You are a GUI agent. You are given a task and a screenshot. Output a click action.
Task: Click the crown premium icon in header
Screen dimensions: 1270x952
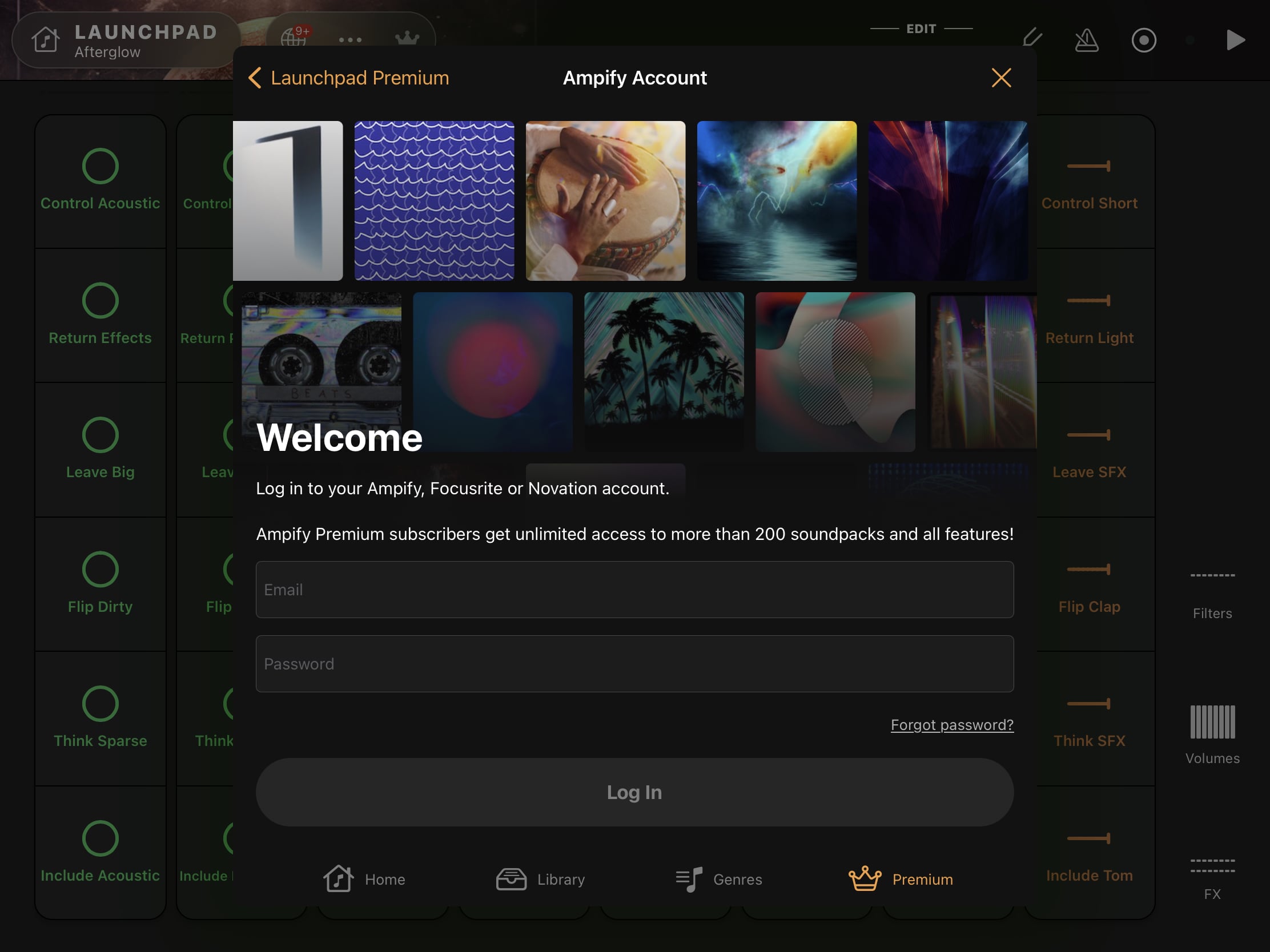pos(407,38)
